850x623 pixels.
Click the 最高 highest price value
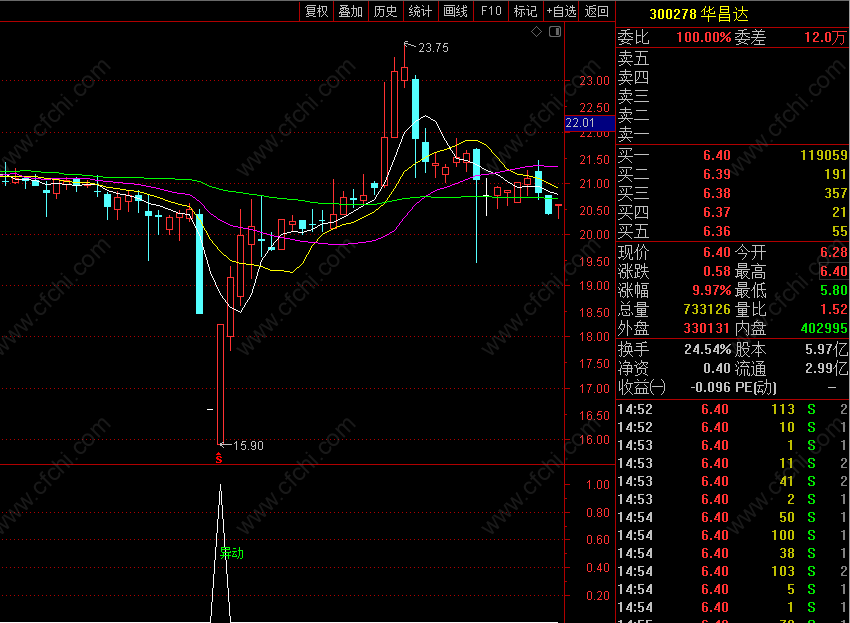pyautogui.click(x=834, y=272)
